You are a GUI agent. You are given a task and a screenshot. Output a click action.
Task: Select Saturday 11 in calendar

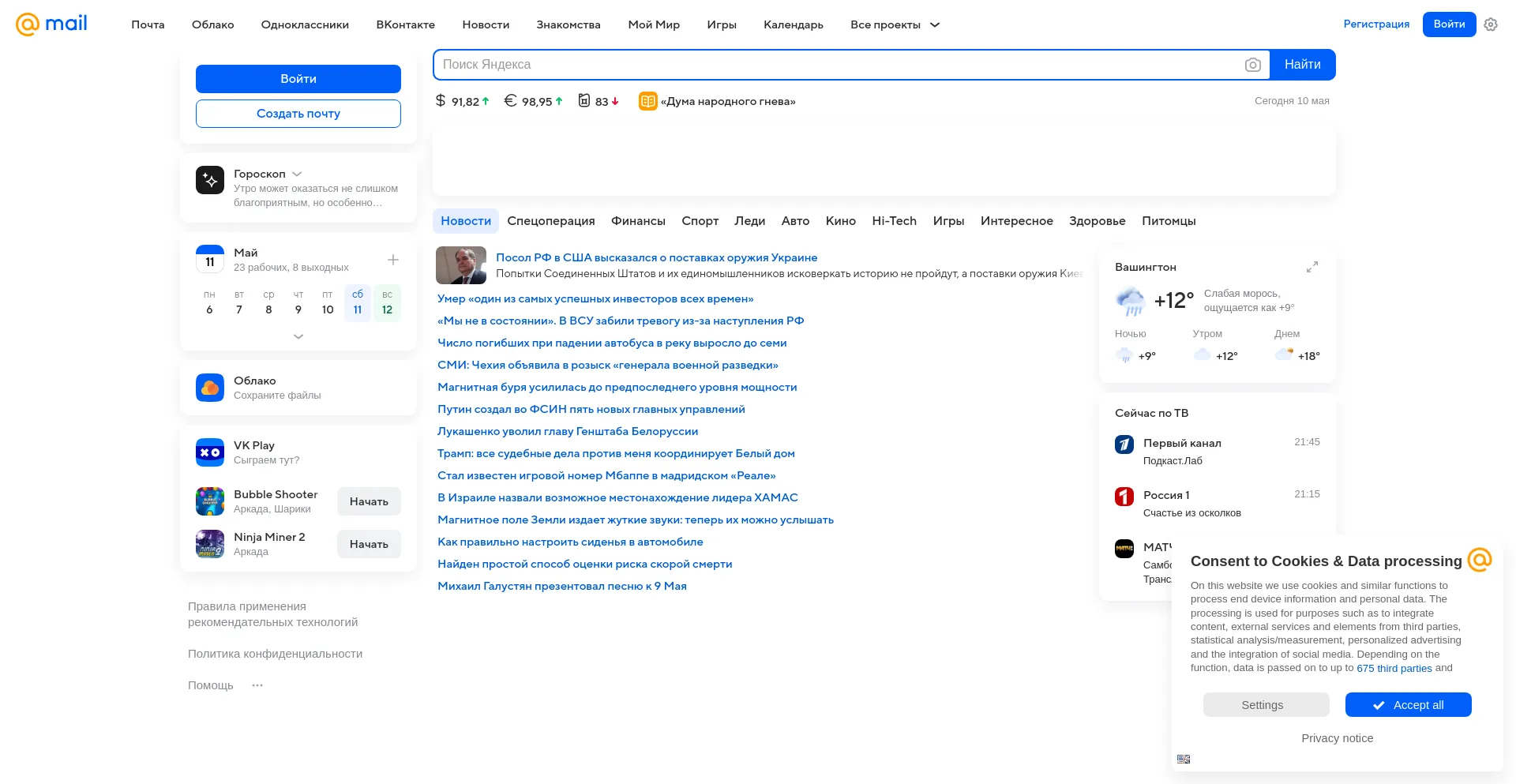pos(358,302)
